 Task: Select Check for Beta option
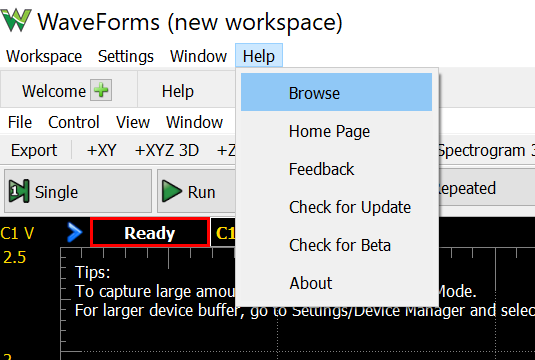(x=336, y=245)
